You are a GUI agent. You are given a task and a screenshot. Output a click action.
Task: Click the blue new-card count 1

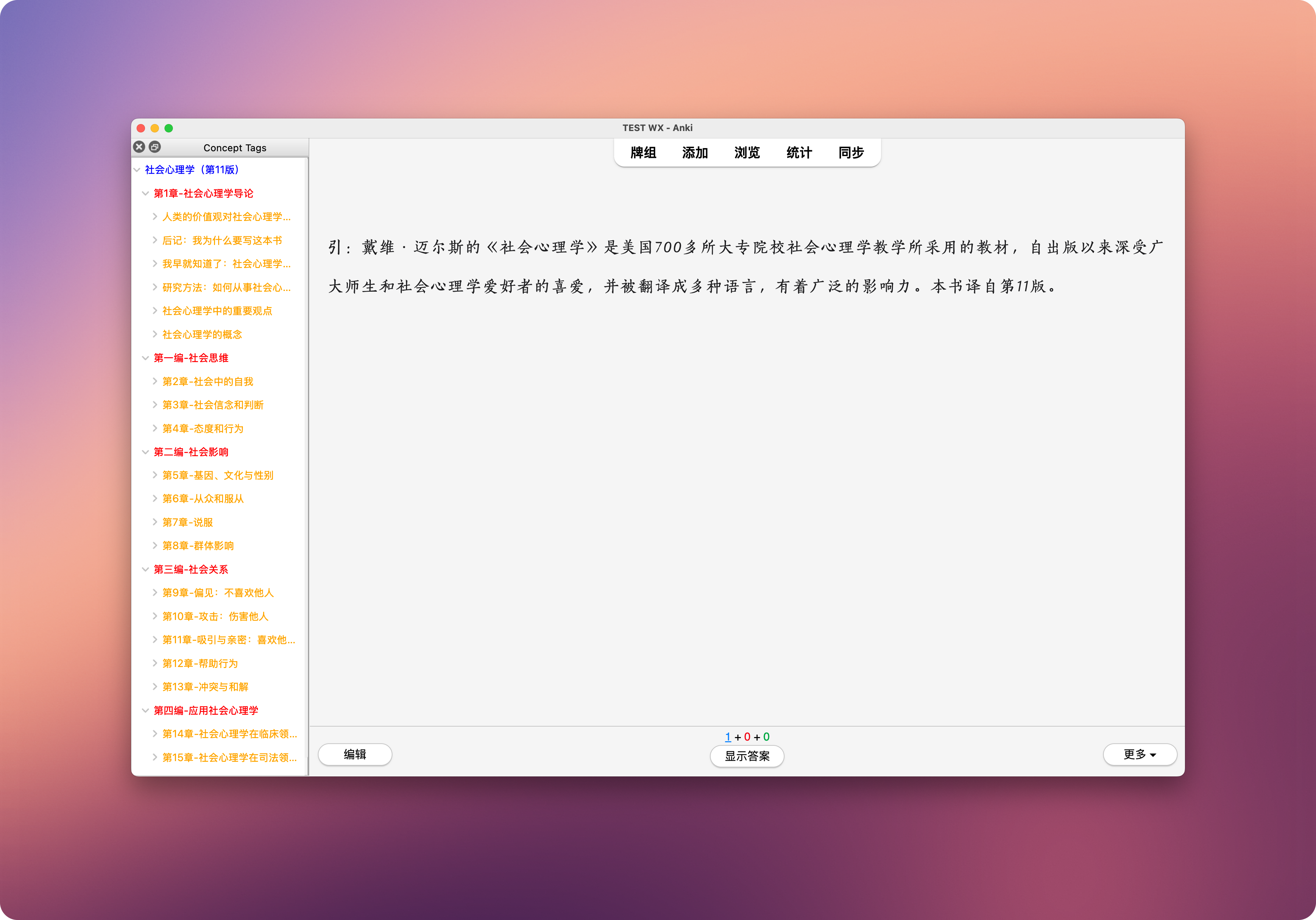pyautogui.click(x=728, y=737)
